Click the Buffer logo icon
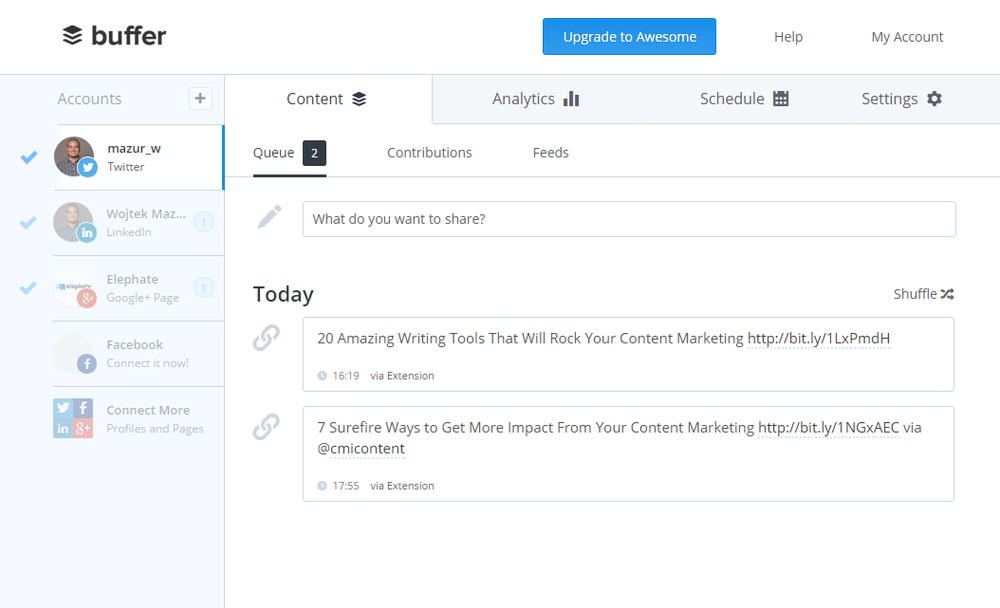 coord(73,36)
